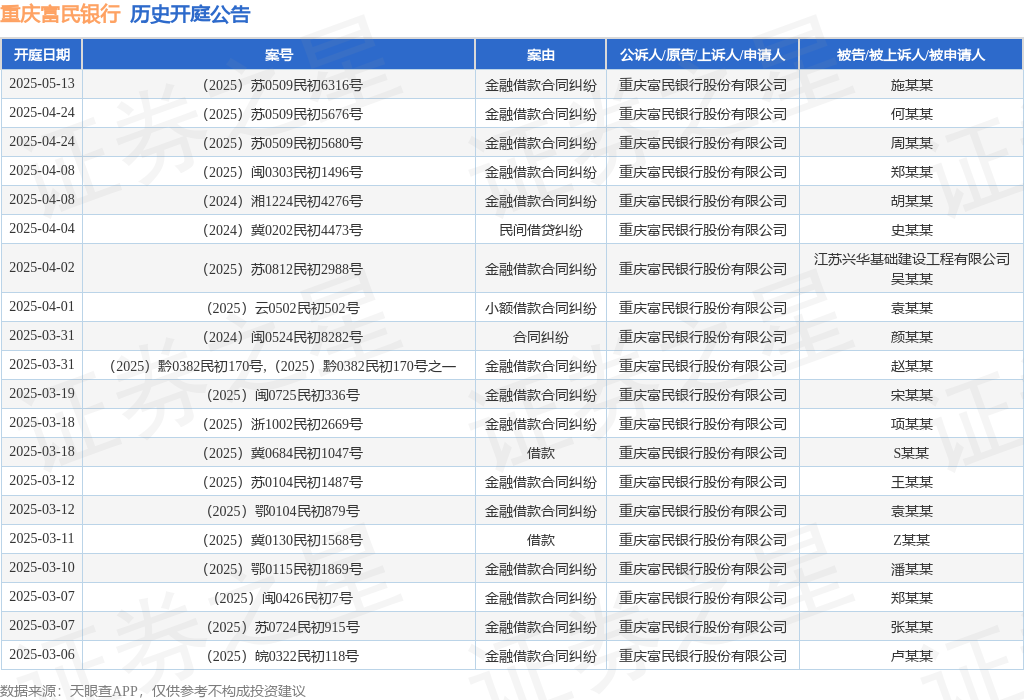Select the 小额借款合同纠纷 case cause
The height and width of the screenshot is (700, 1024).
(x=541, y=308)
